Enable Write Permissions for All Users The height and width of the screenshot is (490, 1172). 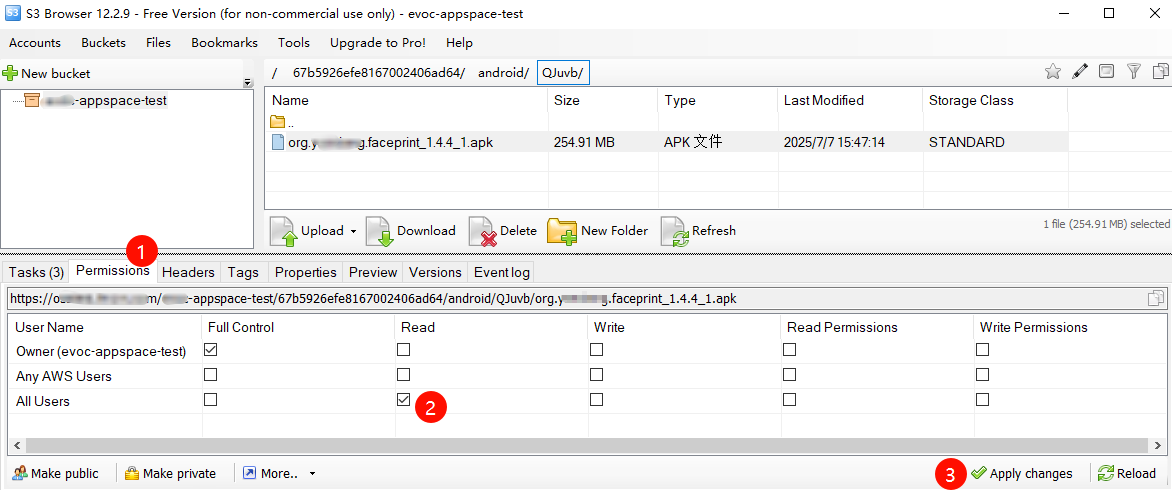coord(982,400)
